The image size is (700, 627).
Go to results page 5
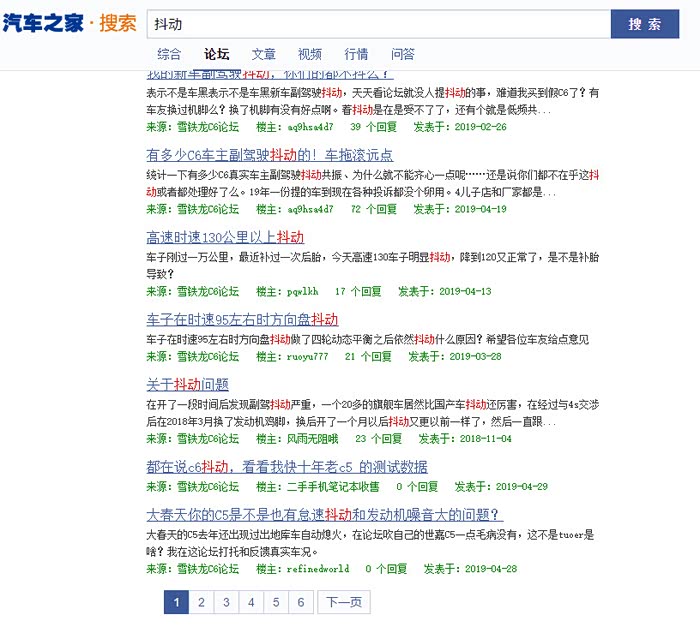[276, 602]
